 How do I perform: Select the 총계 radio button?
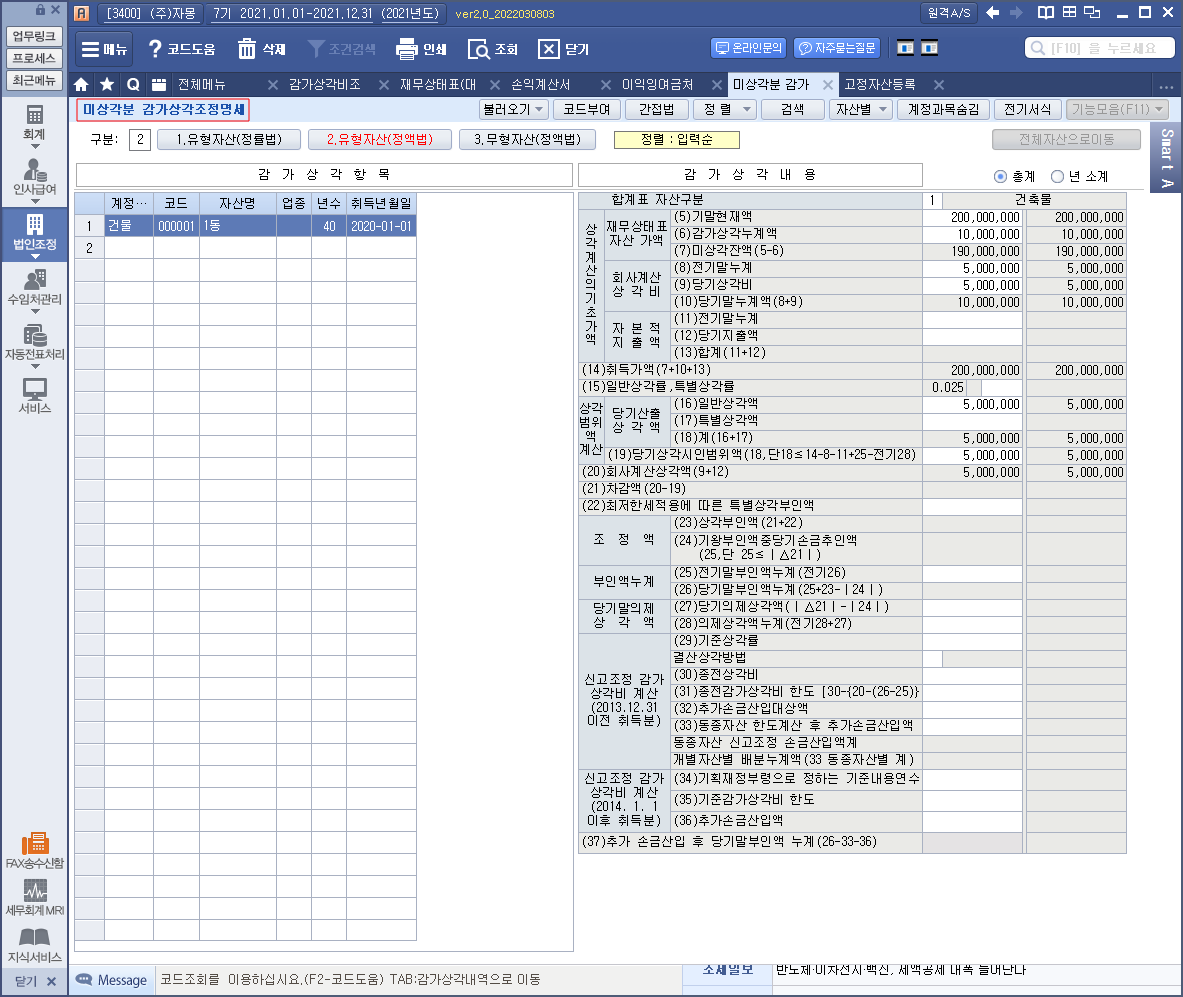(x=1000, y=177)
